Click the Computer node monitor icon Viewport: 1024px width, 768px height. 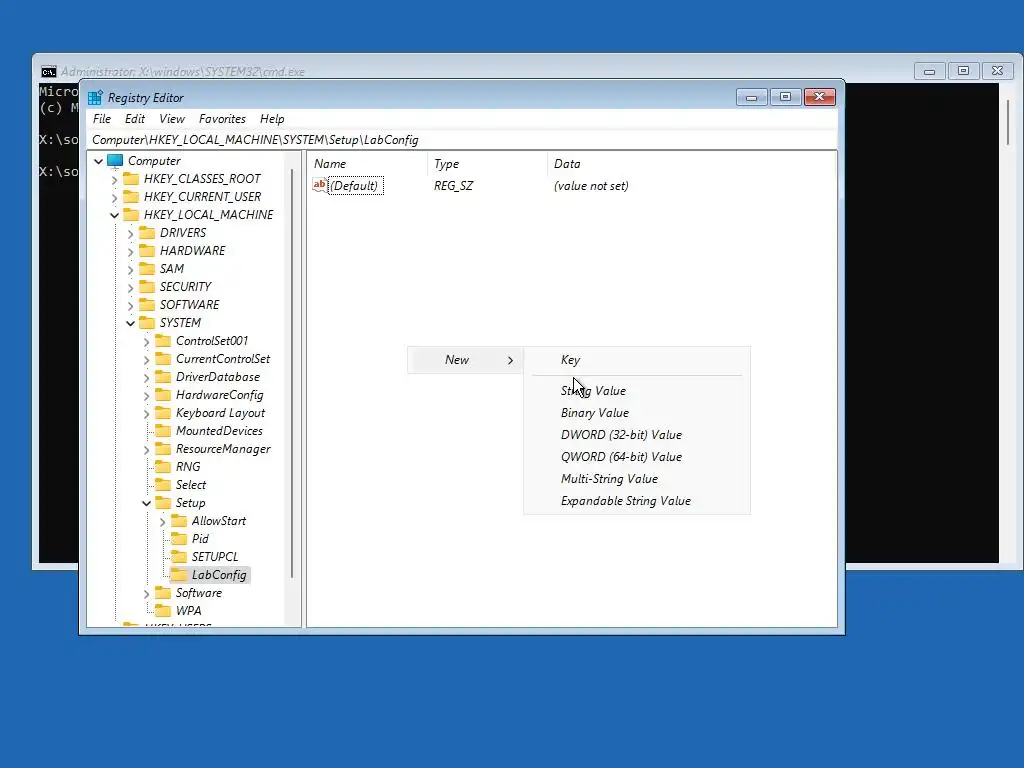[115, 161]
